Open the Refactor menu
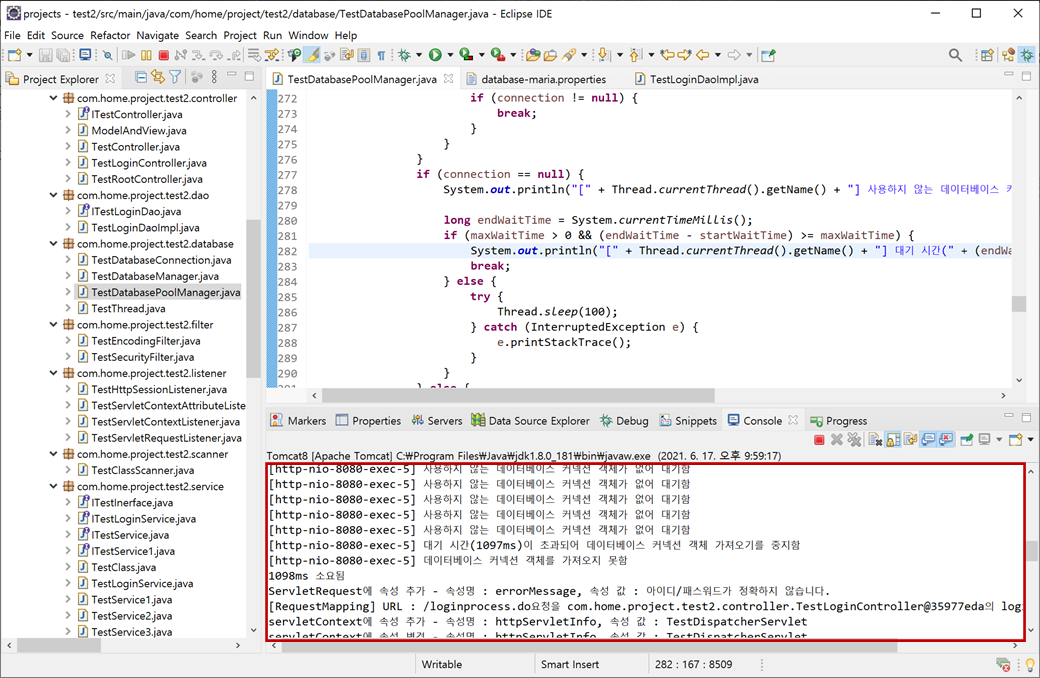1040x678 pixels. point(109,35)
